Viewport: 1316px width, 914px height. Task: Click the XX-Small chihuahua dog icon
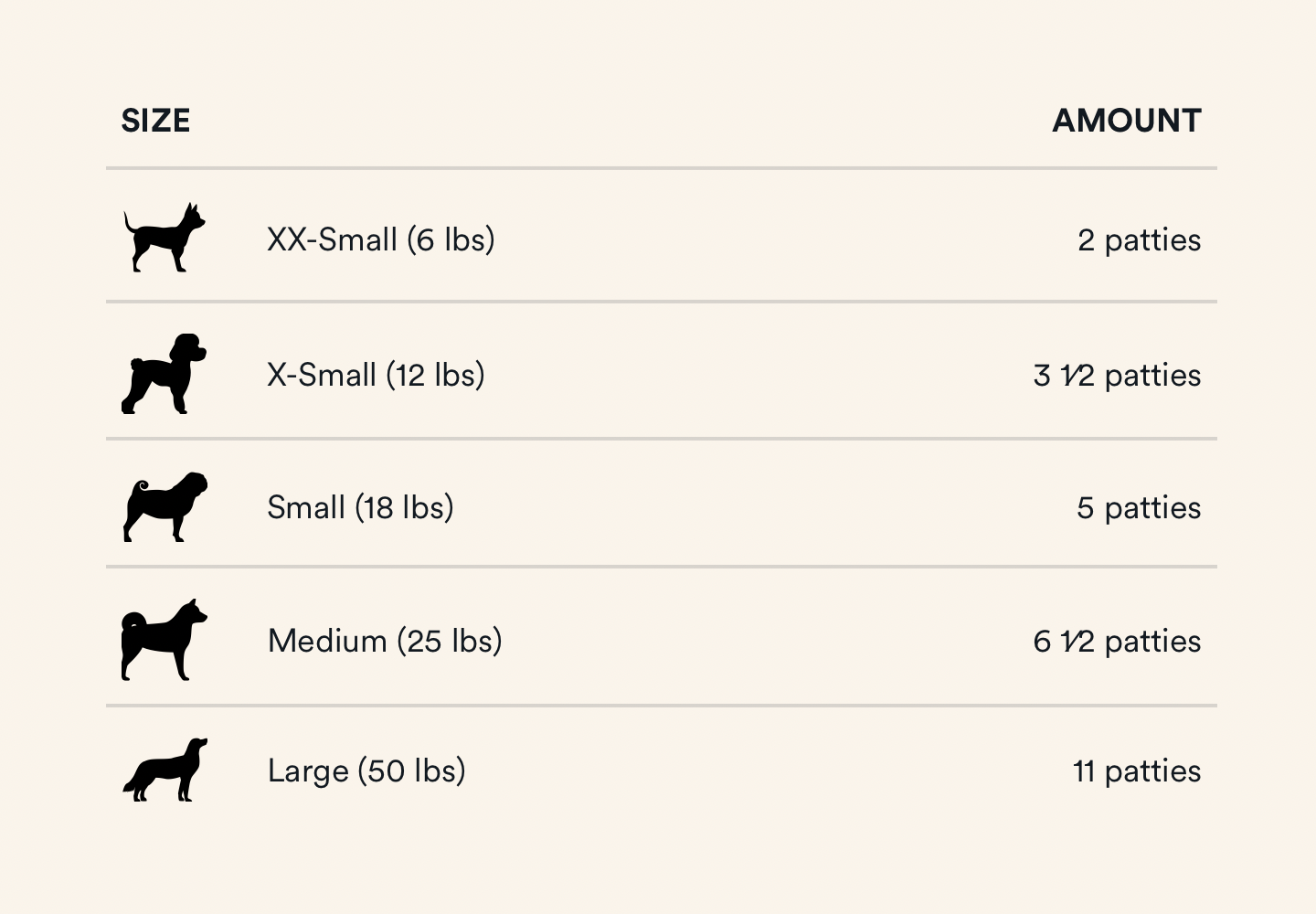click(x=164, y=237)
